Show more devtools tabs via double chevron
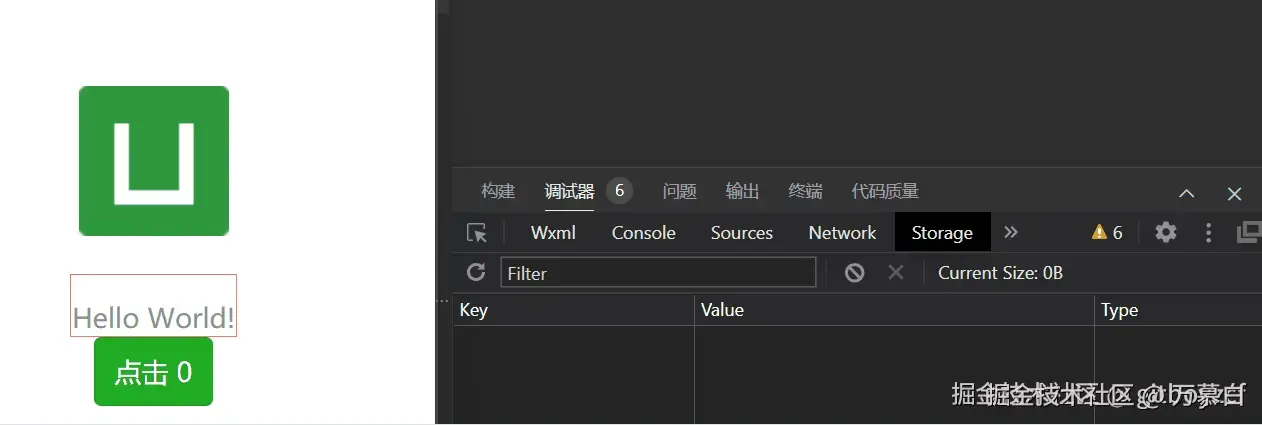The width and height of the screenshot is (1262, 425). (1011, 232)
